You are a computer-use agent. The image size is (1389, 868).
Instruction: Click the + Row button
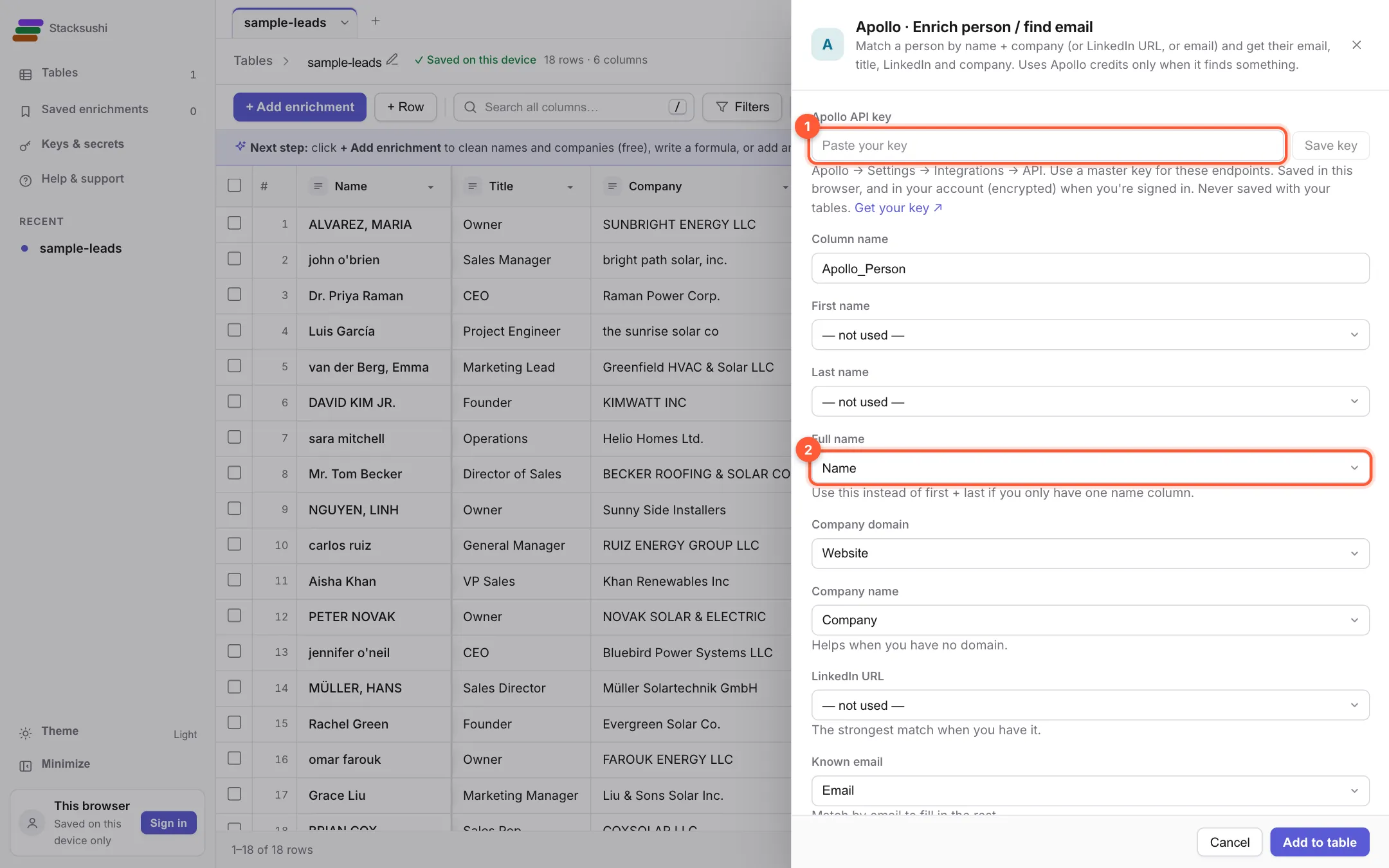click(x=405, y=107)
